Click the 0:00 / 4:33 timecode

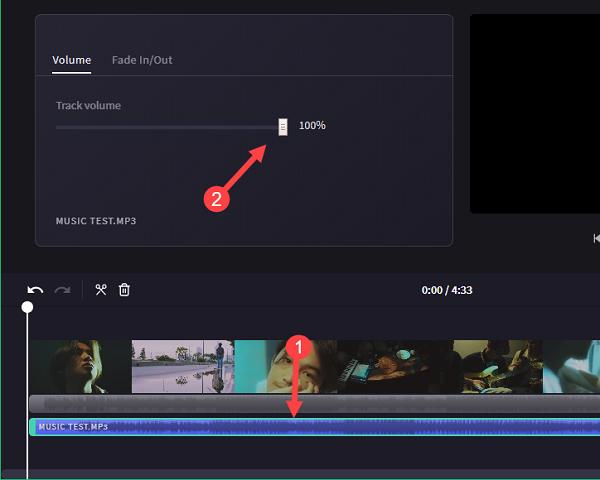click(448, 290)
